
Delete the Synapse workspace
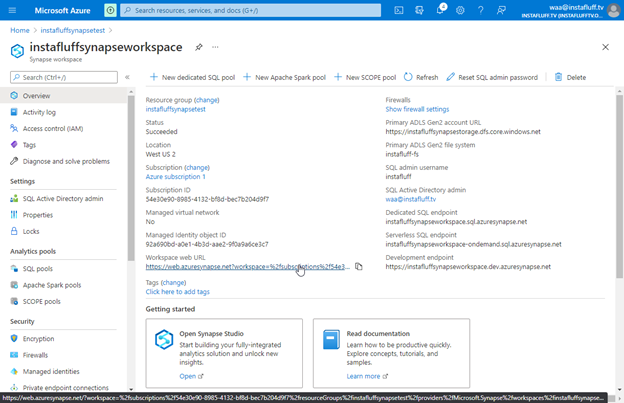[570, 77]
